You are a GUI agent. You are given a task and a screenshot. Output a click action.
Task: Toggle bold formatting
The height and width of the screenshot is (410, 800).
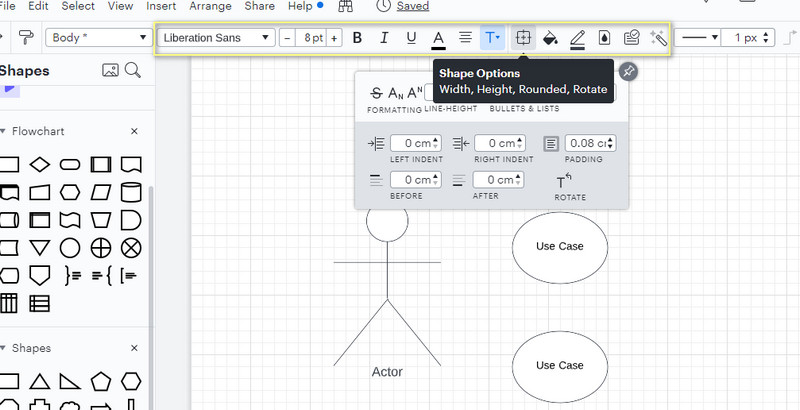[357, 38]
